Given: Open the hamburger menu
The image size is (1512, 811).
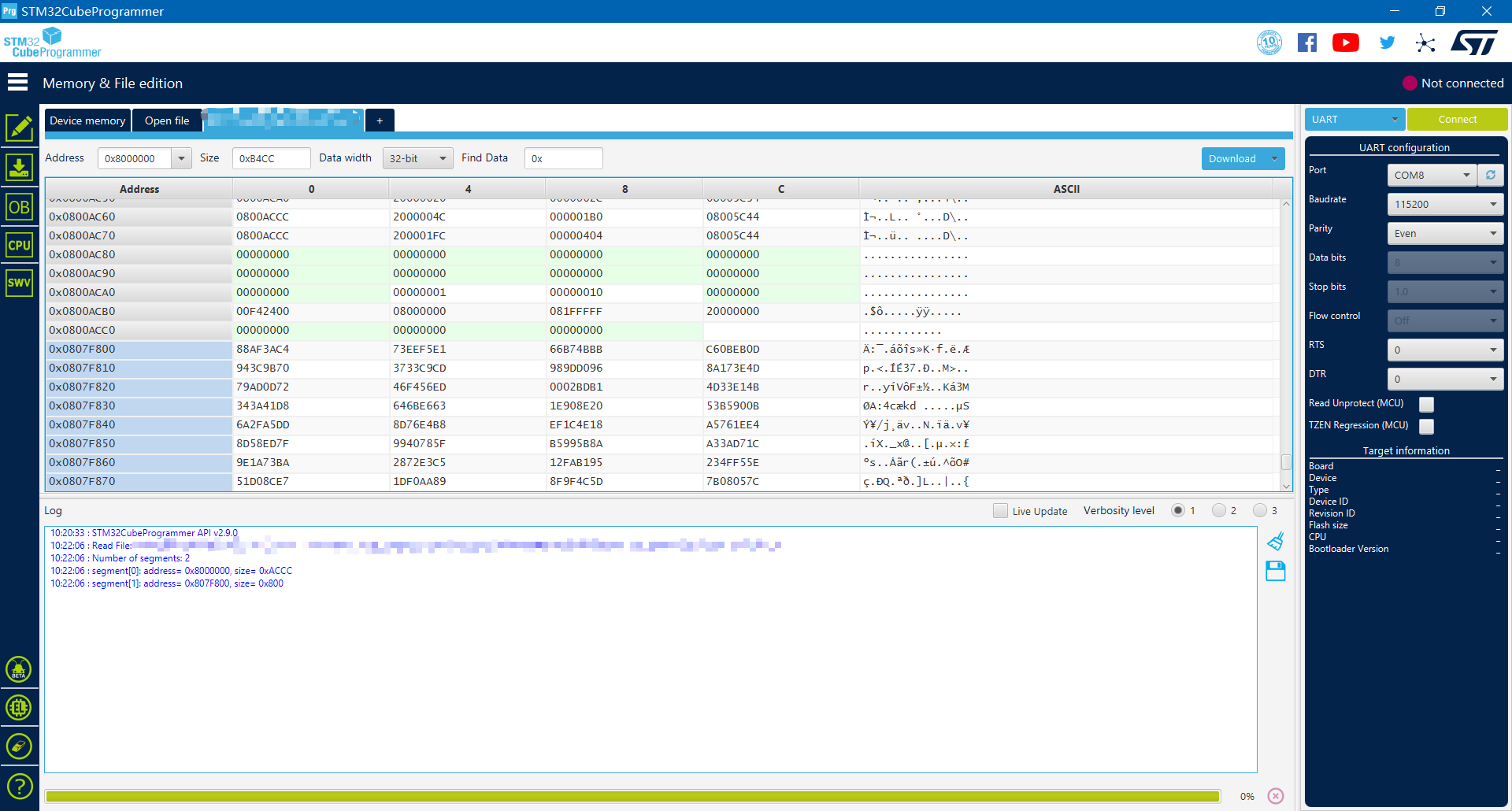Looking at the screenshot, I should (17, 83).
